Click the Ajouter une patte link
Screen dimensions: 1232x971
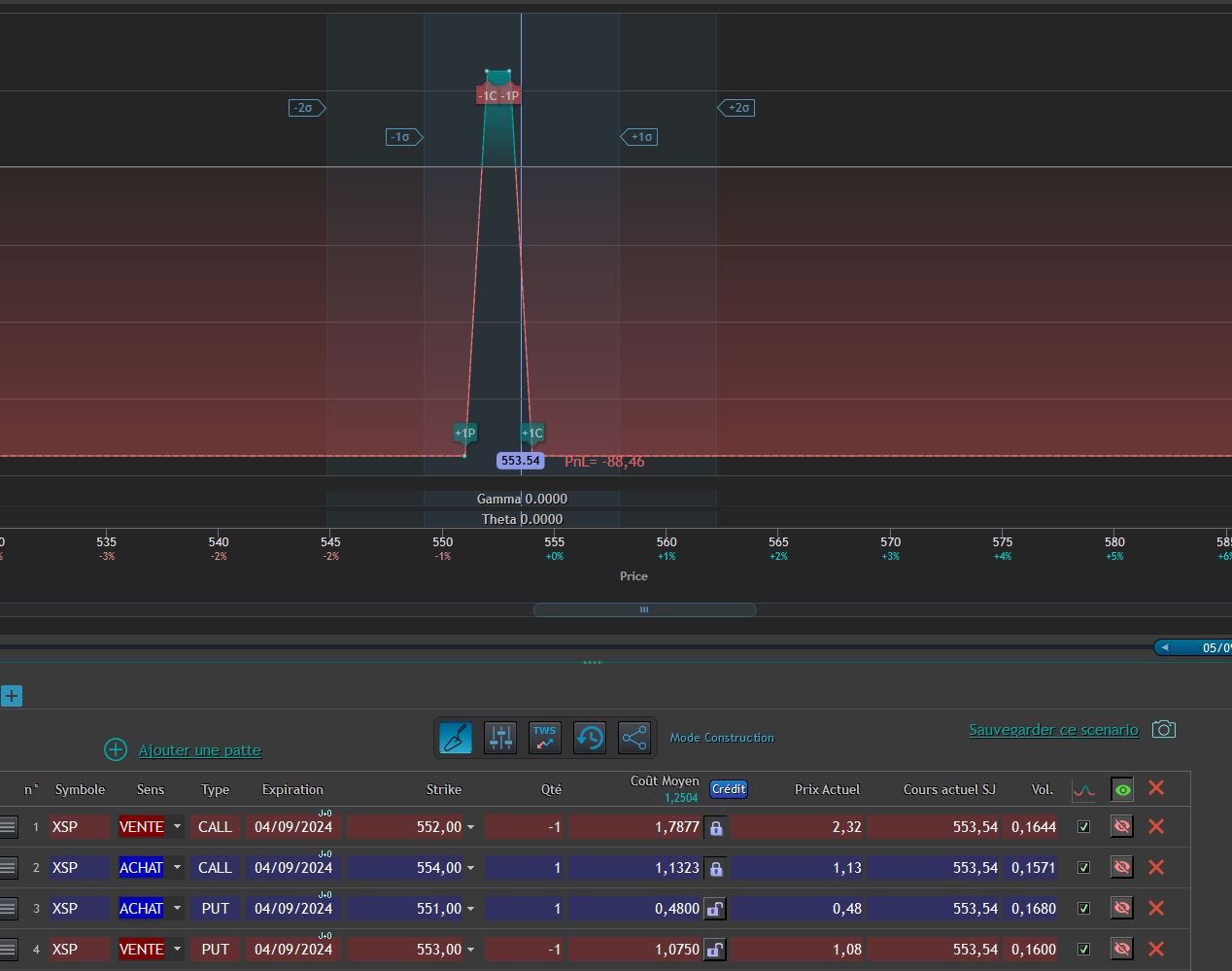point(199,750)
